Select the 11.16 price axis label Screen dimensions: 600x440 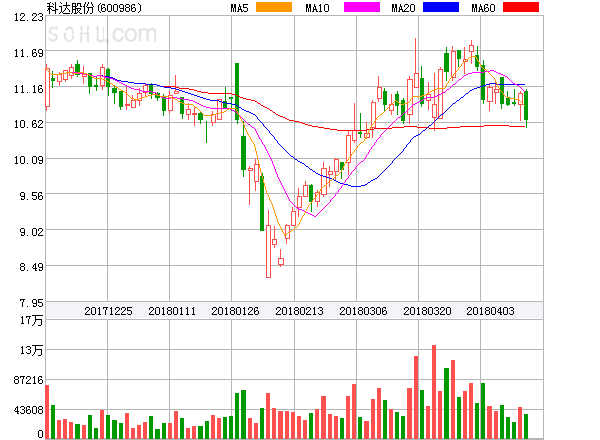29,89
